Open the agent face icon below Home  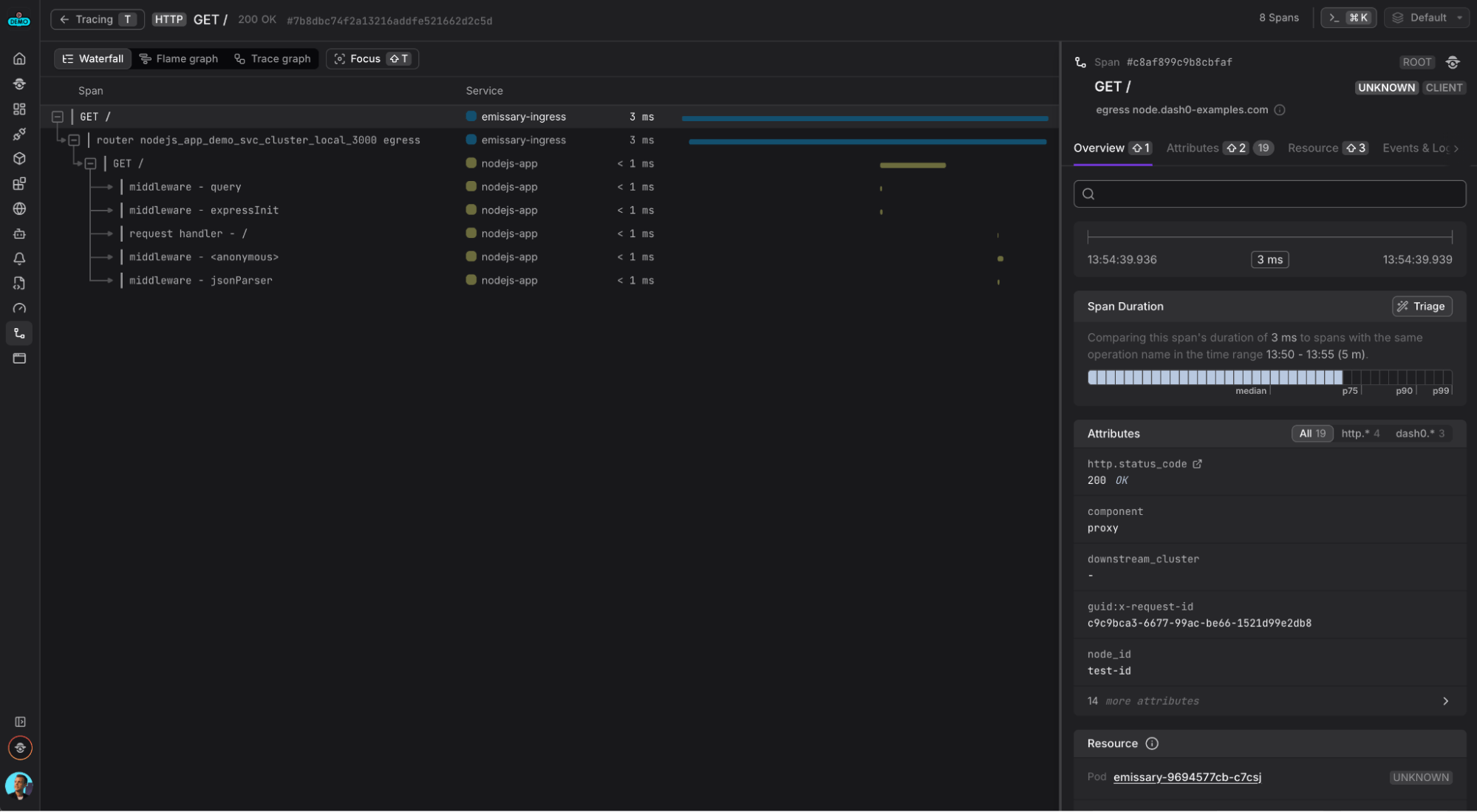click(x=20, y=83)
